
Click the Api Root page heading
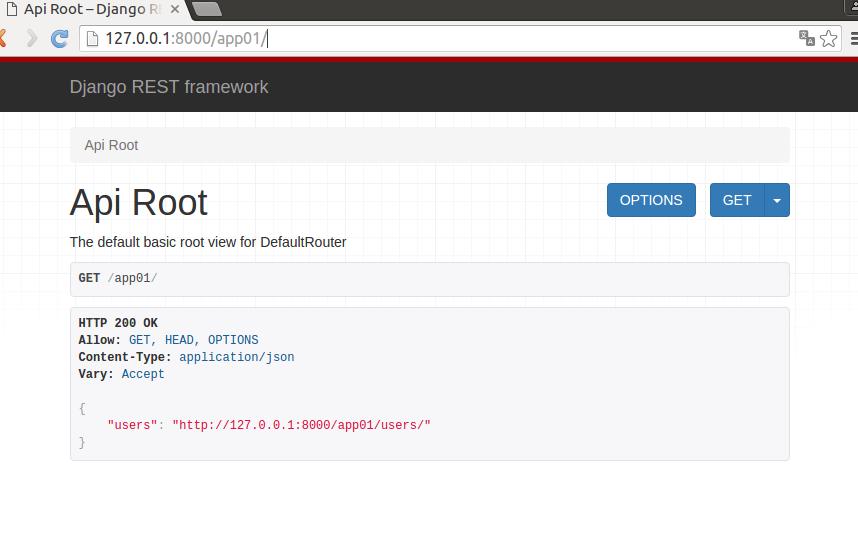click(138, 202)
